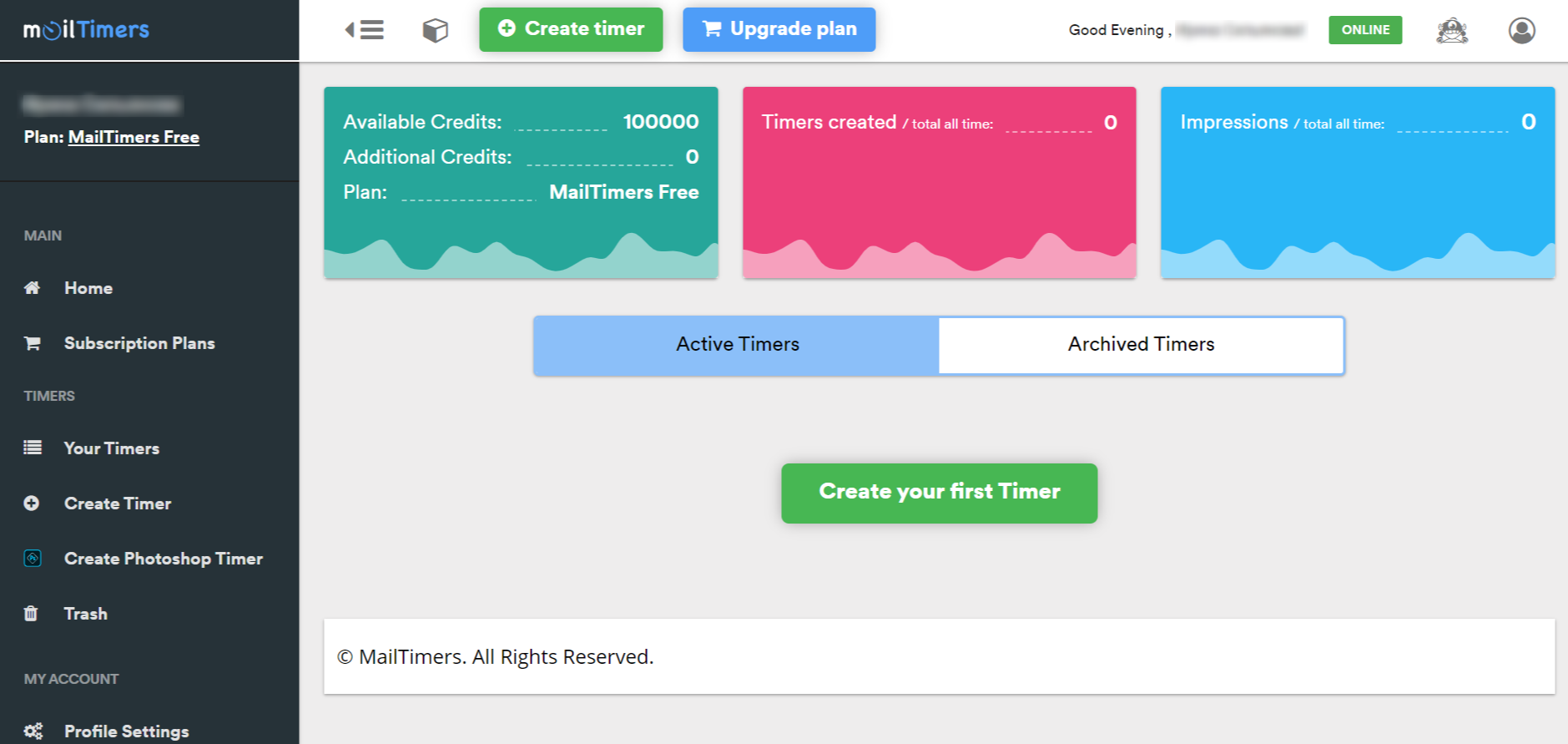Open the MailTimers Free plan link
The image size is (1568, 744).
coord(134,137)
